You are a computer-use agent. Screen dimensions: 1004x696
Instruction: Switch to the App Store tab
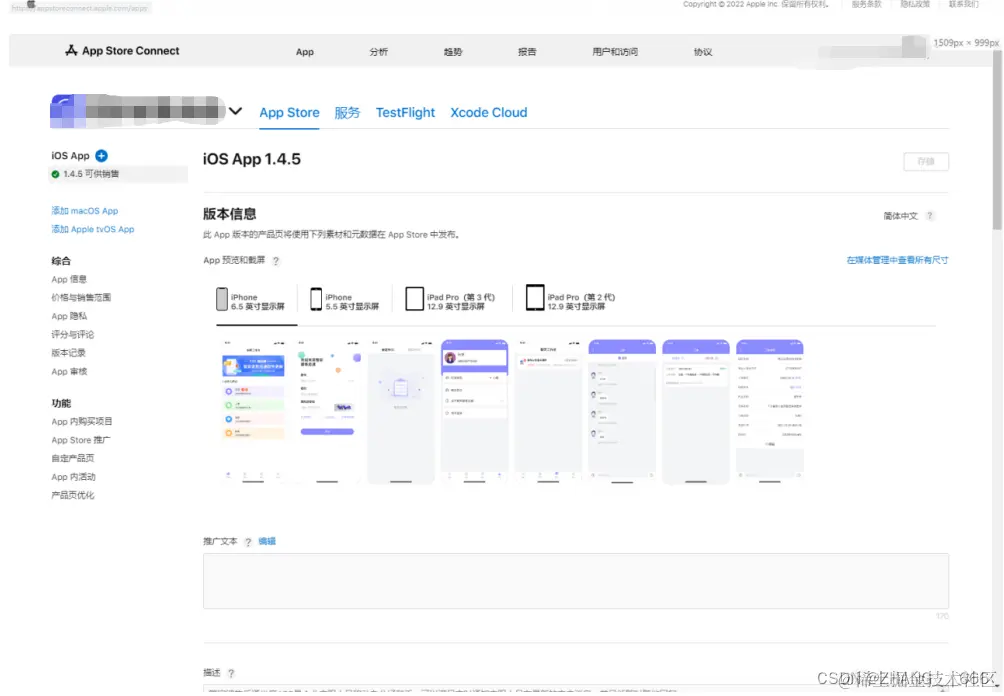tap(289, 113)
